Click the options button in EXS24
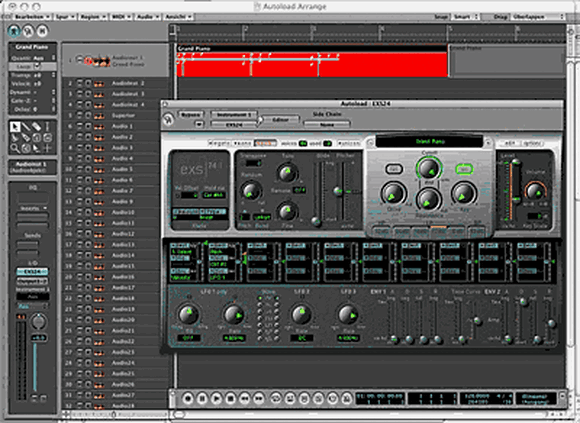Viewport: 580px width, 423px height. pyautogui.click(x=533, y=143)
